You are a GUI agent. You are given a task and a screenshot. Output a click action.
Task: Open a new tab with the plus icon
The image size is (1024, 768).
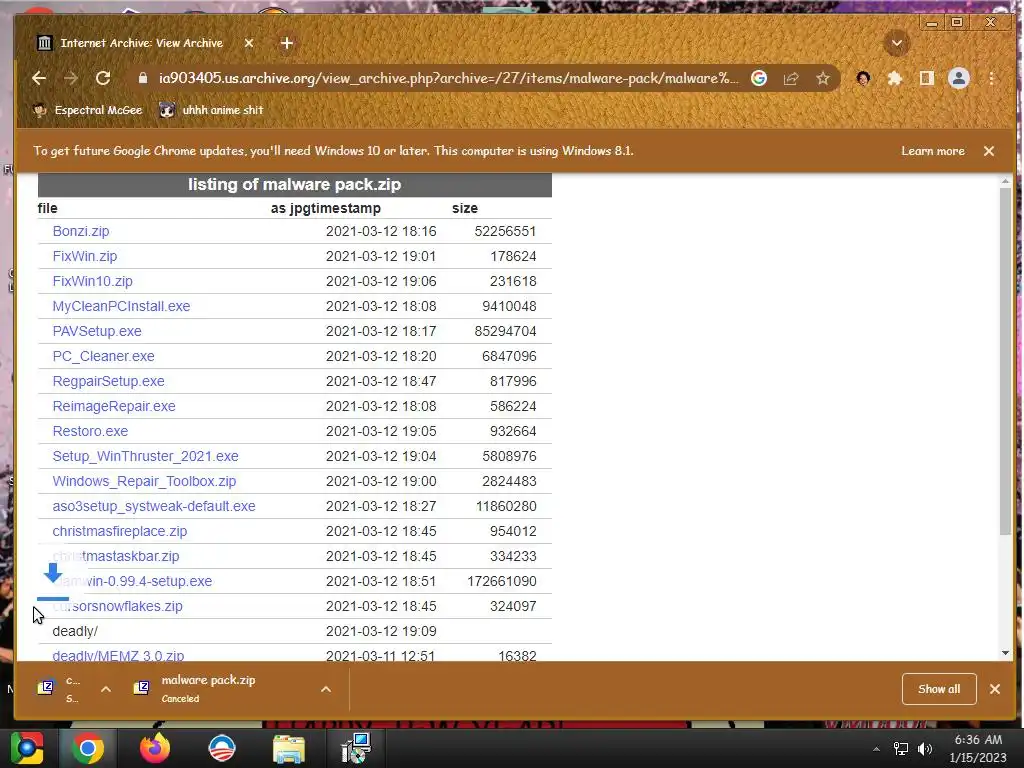(x=287, y=43)
